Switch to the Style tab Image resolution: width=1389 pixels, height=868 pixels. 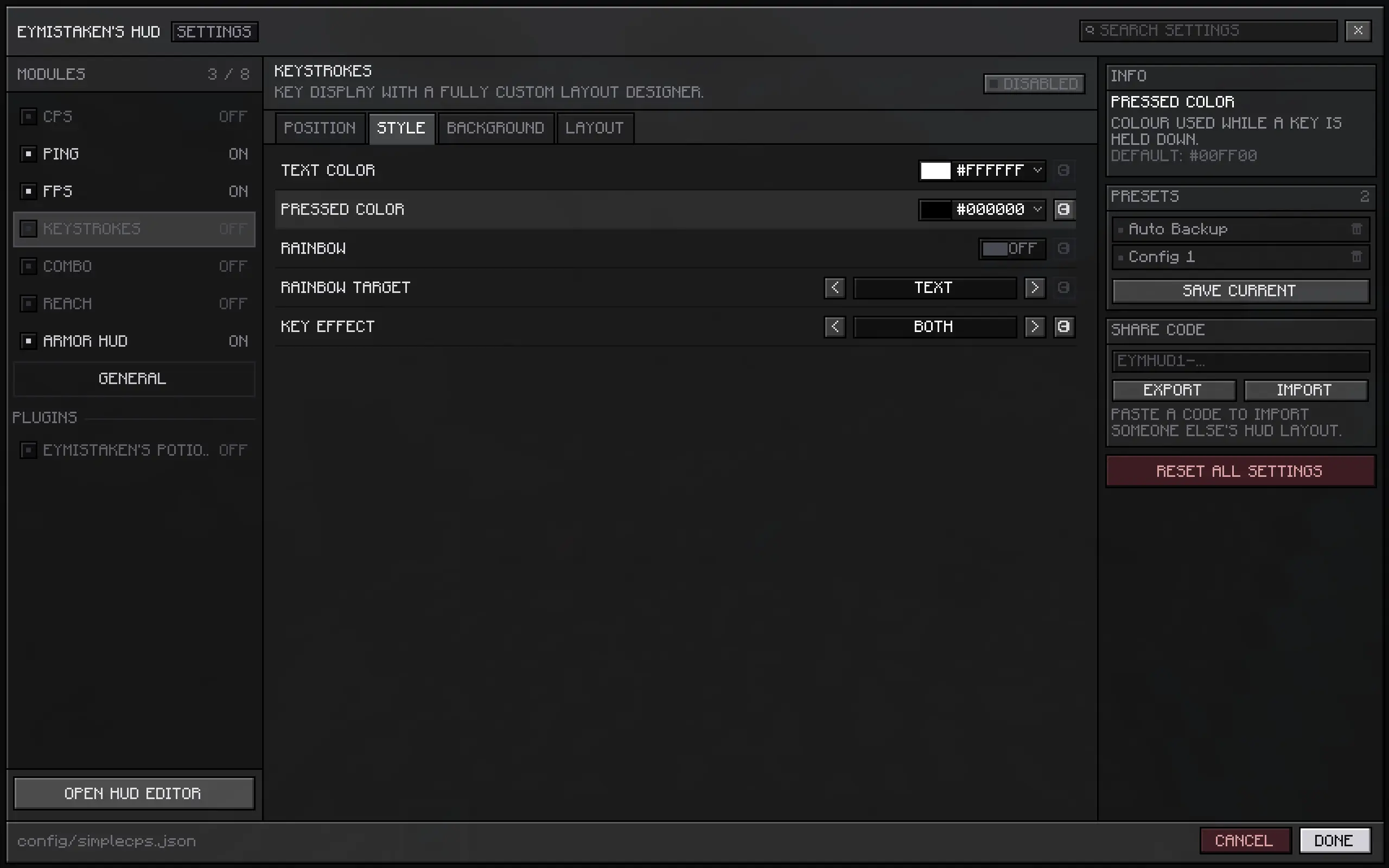[401, 128]
